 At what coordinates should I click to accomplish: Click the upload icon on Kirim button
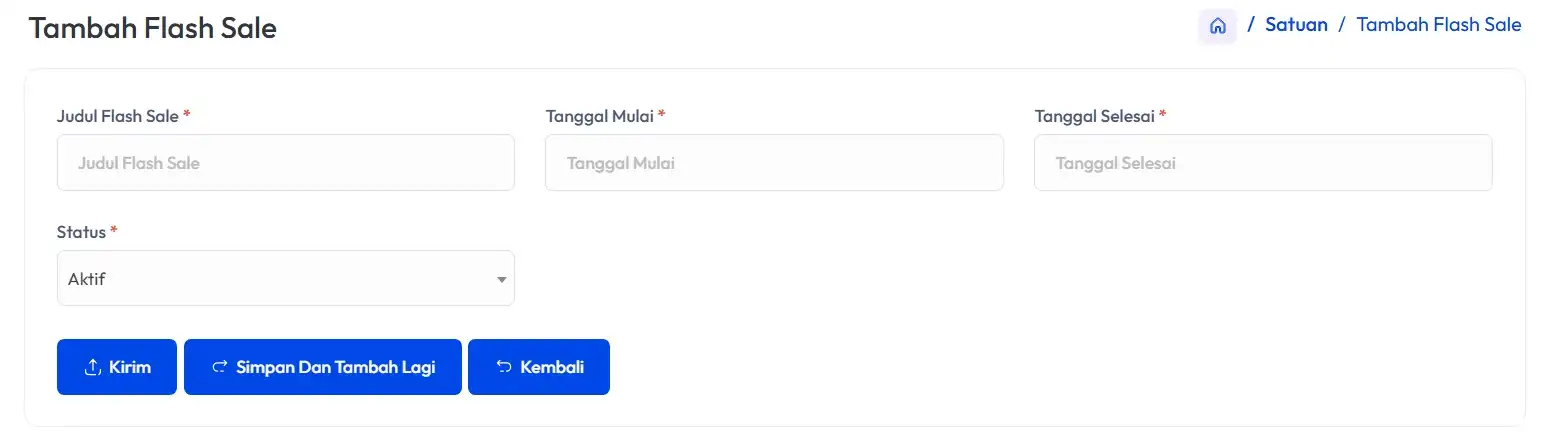[x=93, y=367]
